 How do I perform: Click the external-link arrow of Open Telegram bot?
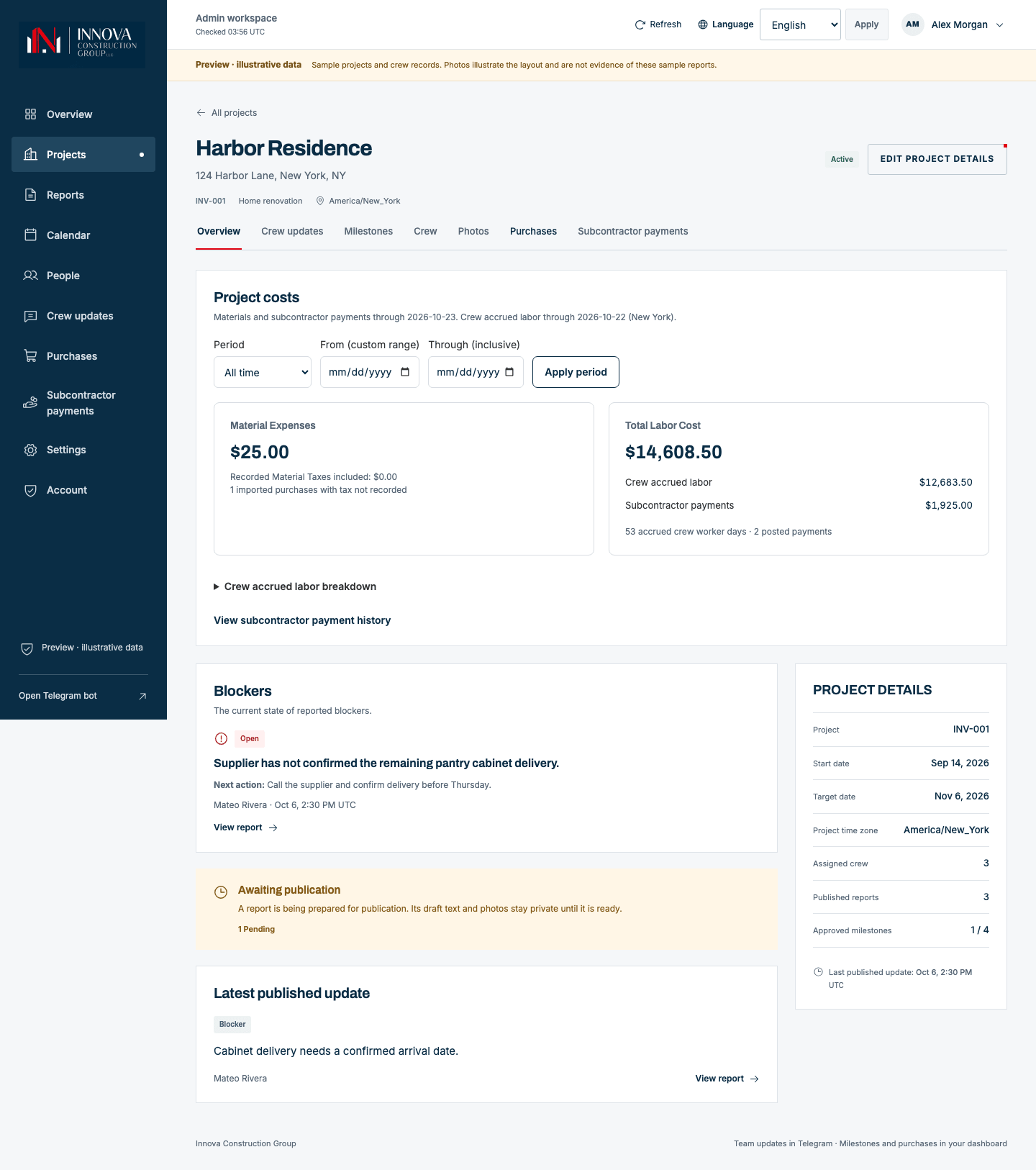pos(142,696)
